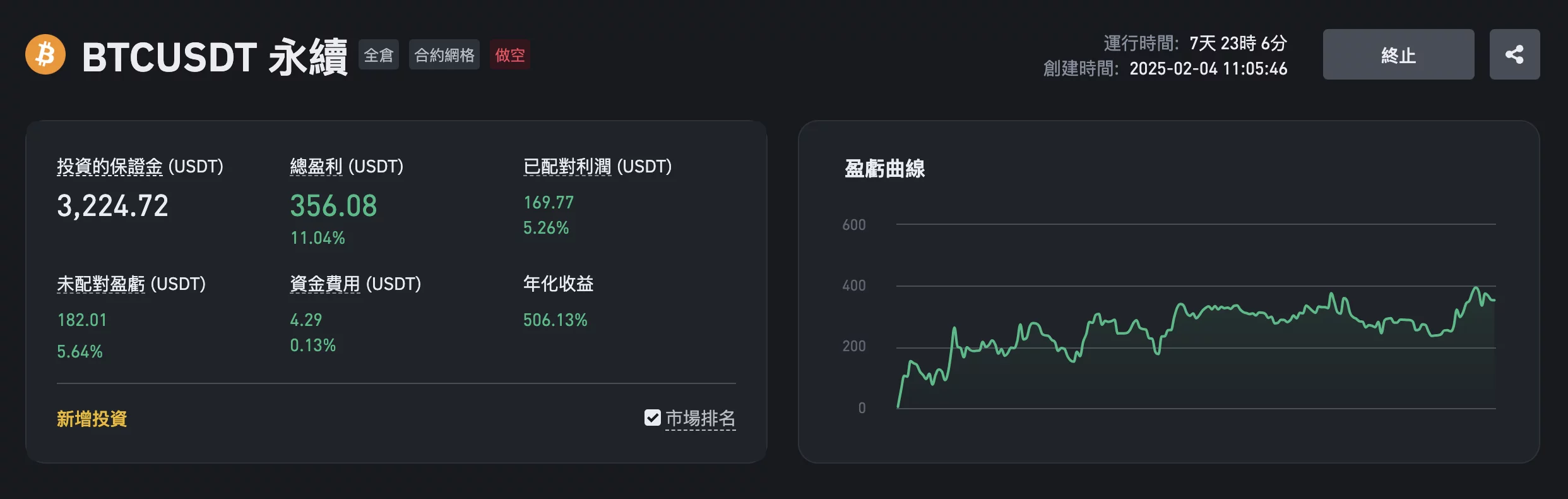Viewport: 1568px width, 499px height.
Task: Uncheck the 市場排名 checkbox
Action: tap(652, 418)
